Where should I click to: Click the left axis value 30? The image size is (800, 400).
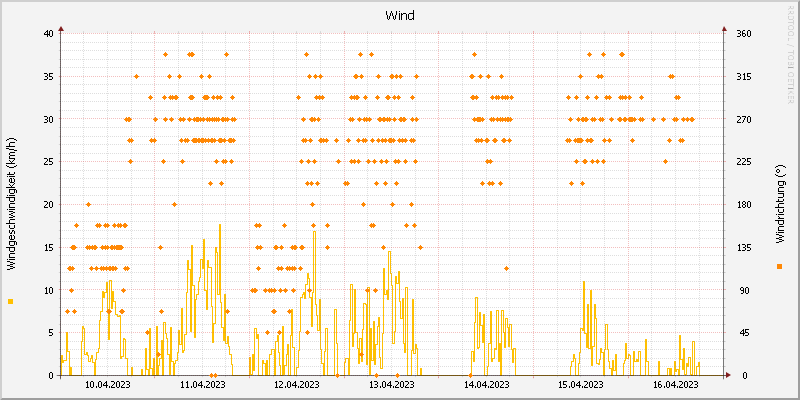point(48,119)
